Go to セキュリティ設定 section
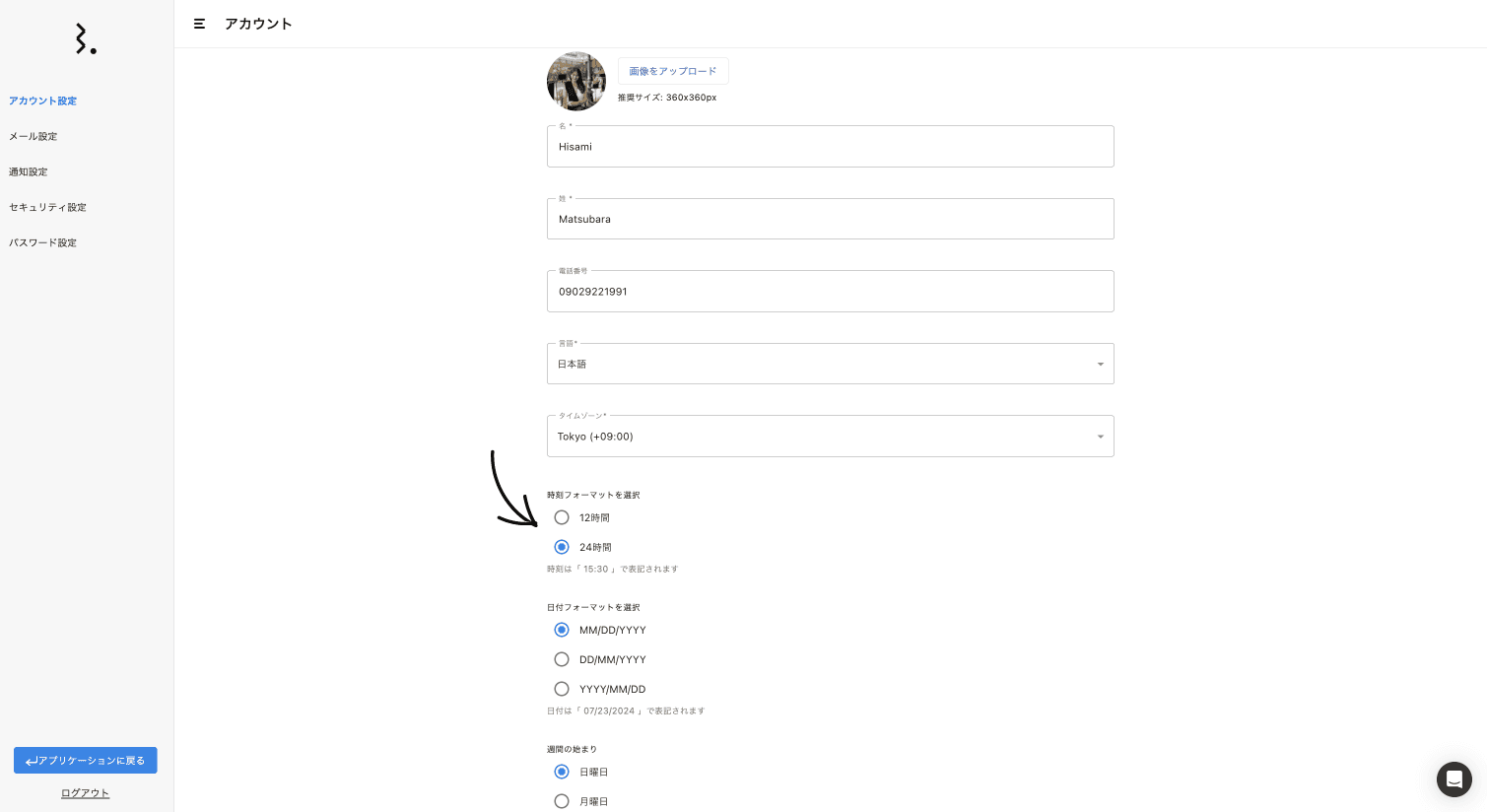Image resolution: width=1487 pixels, height=812 pixels. click(x=48, y=207)
